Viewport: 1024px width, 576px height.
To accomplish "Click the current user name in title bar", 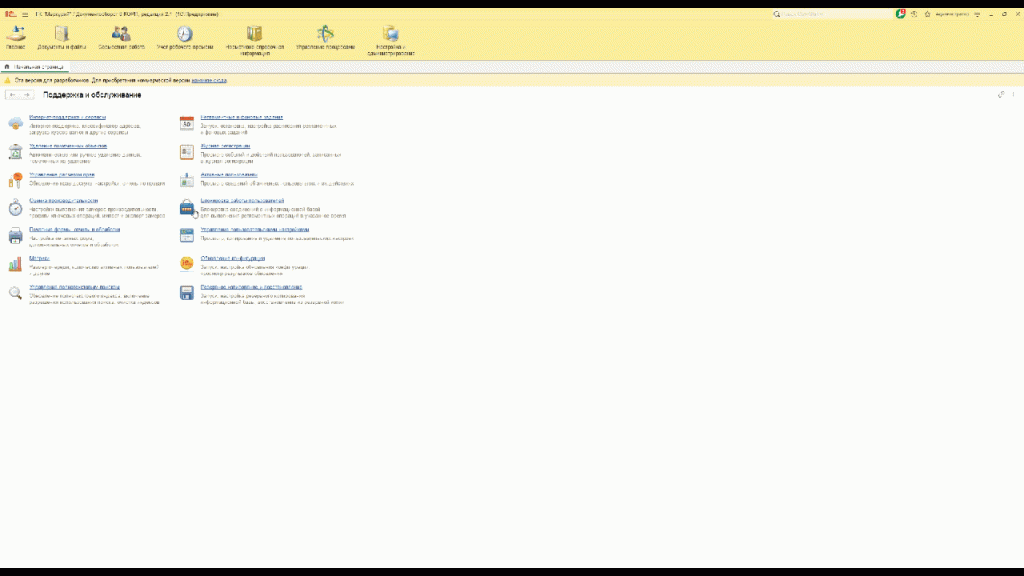I will [x=952, y=14].
